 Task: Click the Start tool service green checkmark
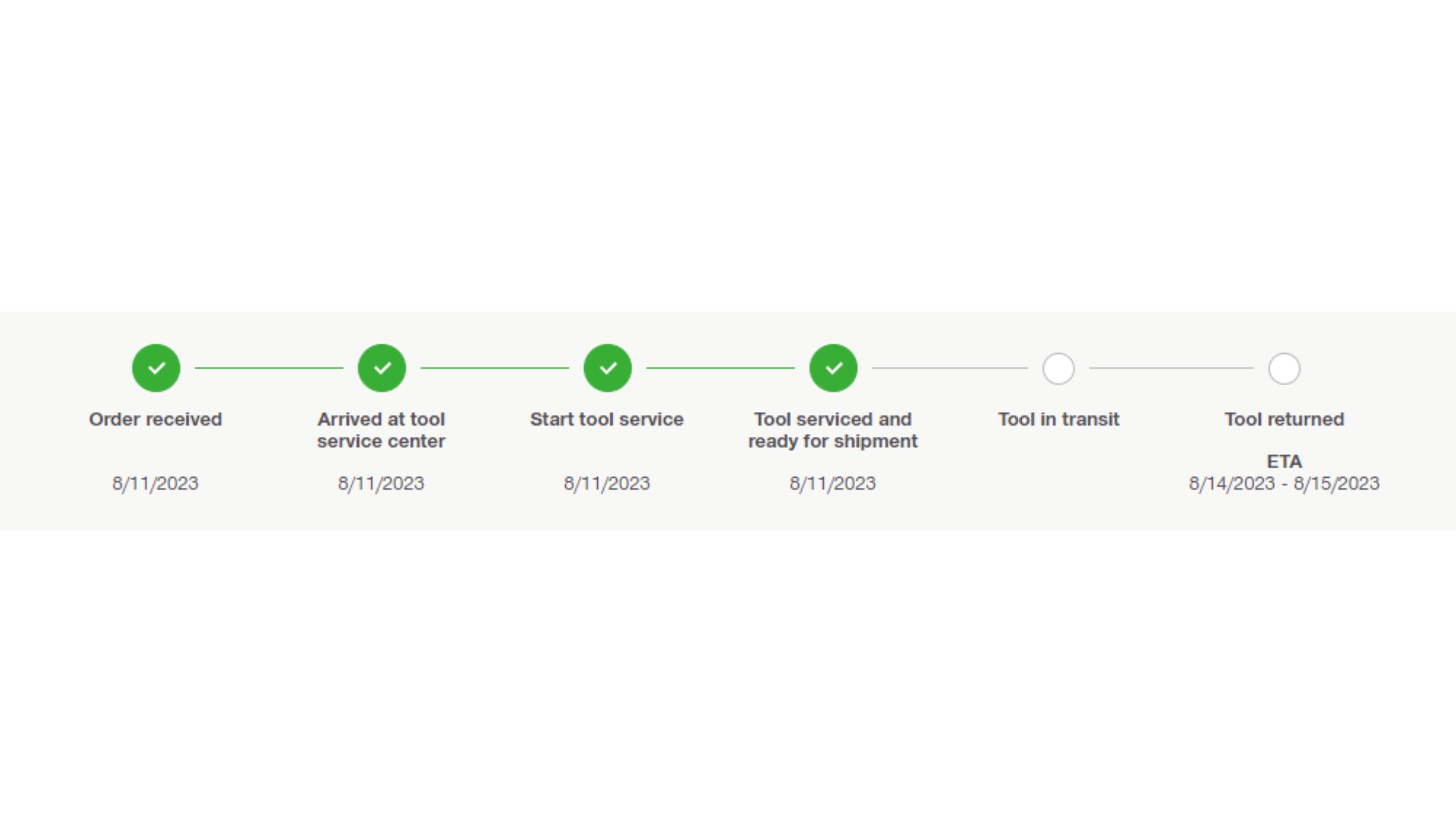[607, 368]
